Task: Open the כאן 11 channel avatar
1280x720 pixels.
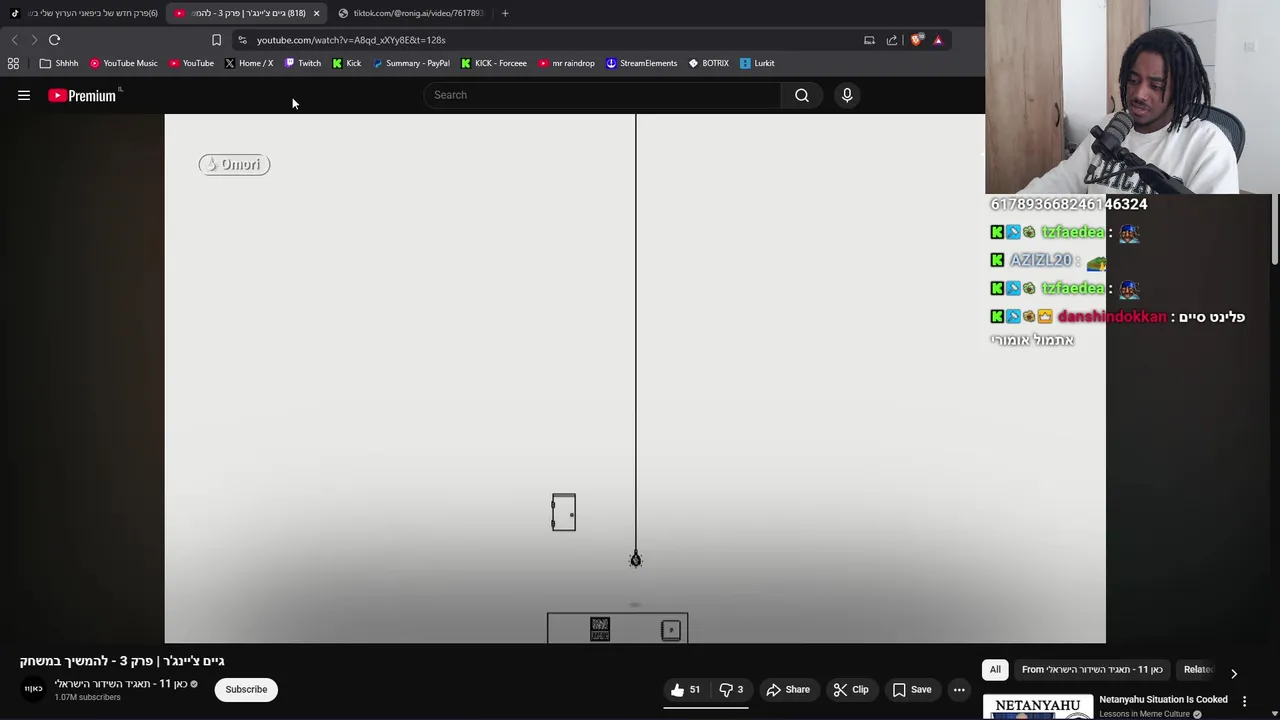Action: 34,689
